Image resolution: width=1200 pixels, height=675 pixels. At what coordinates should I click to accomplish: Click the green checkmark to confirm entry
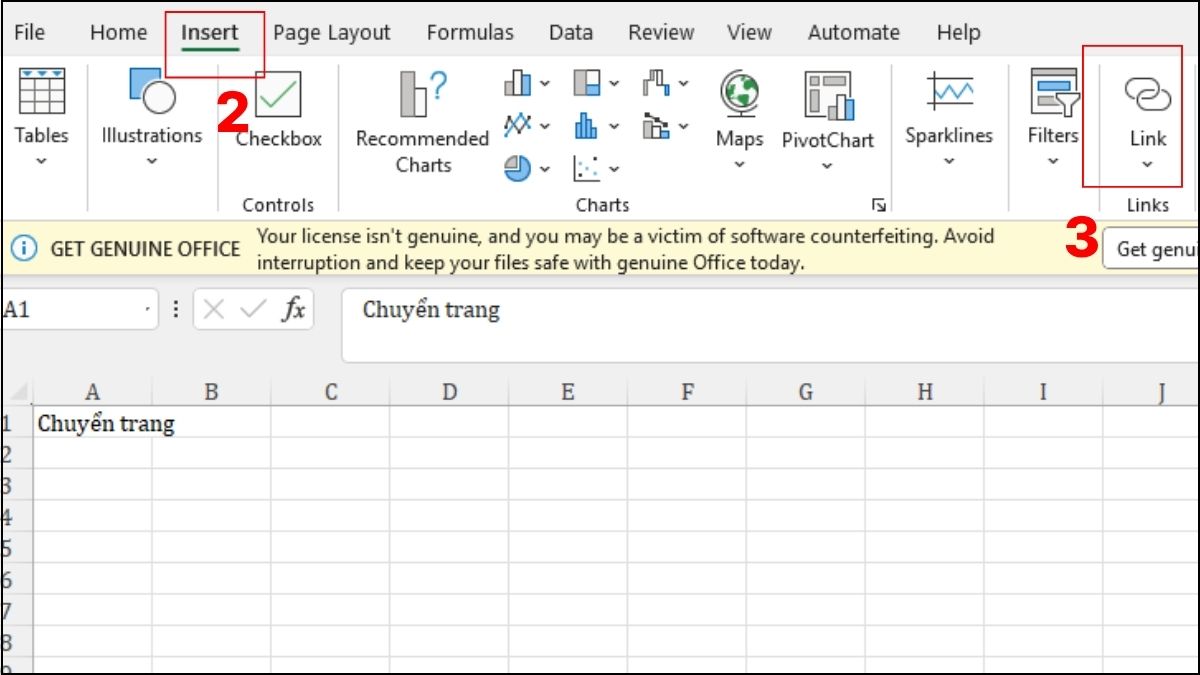pyautogui.click(x=251, y=310)
